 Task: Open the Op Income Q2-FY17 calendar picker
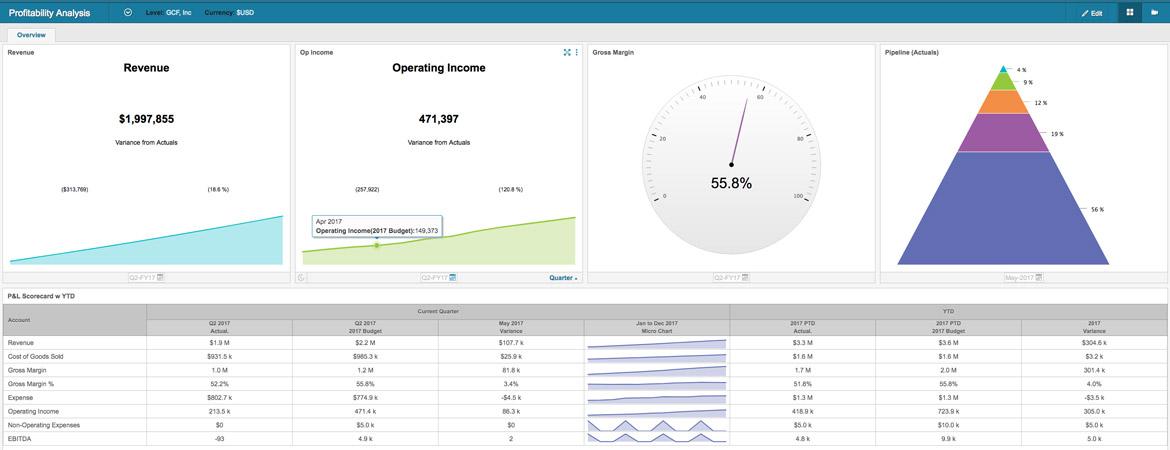click(453, 277)
